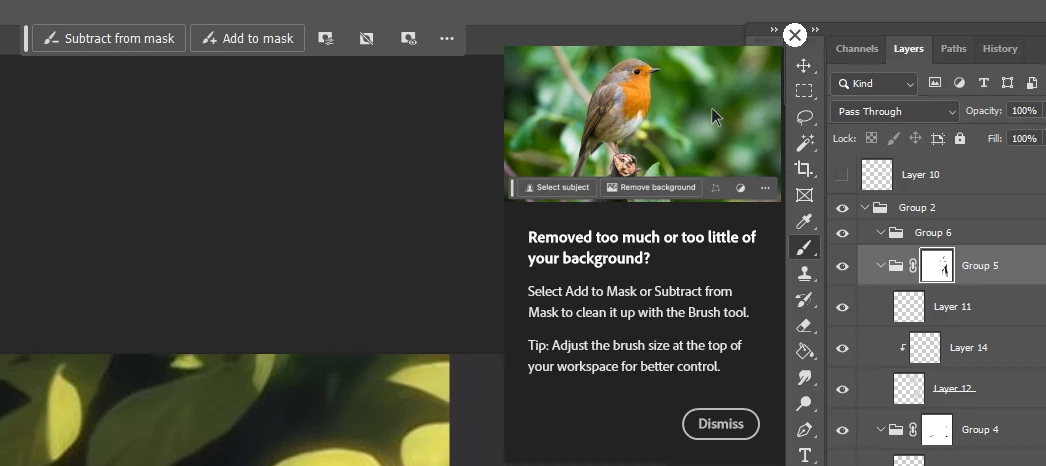Select the Crop tool

[x=805, y=169]
